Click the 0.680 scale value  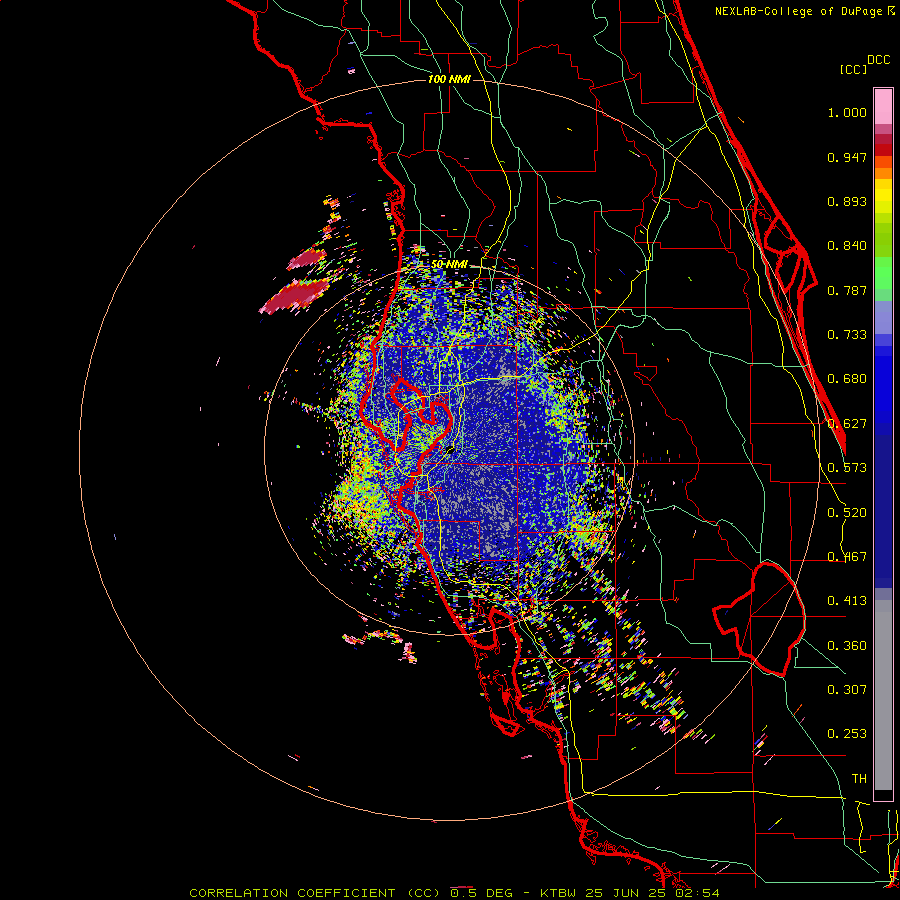tap(847, 379)
